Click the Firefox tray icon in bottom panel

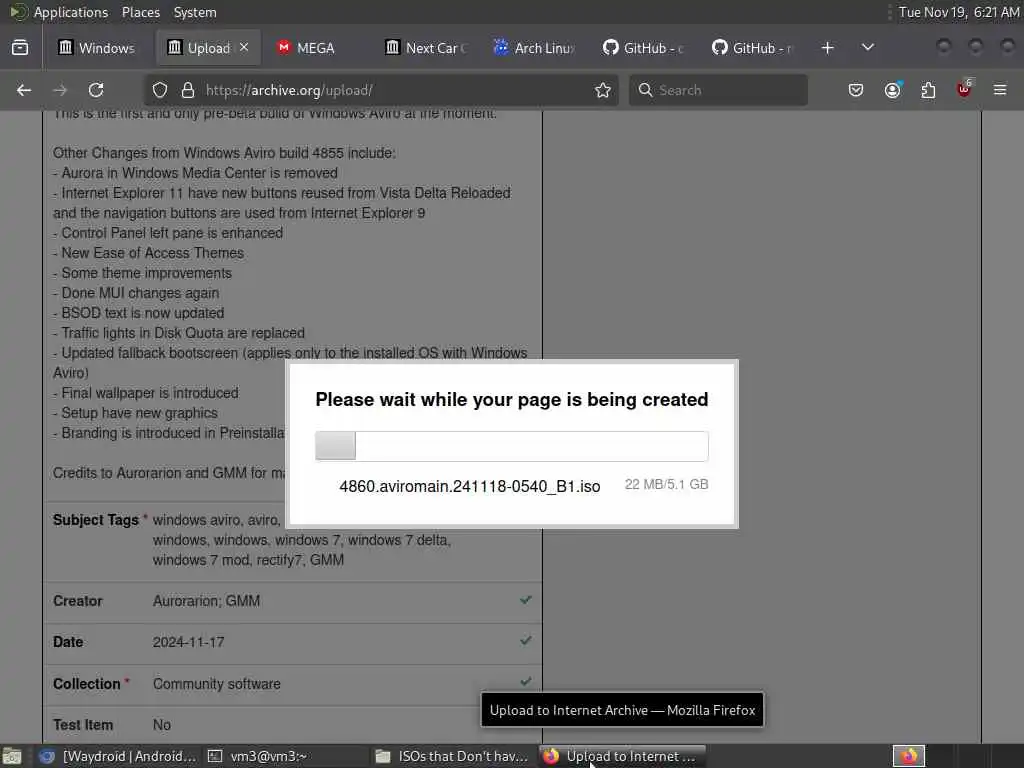(909, 756)
